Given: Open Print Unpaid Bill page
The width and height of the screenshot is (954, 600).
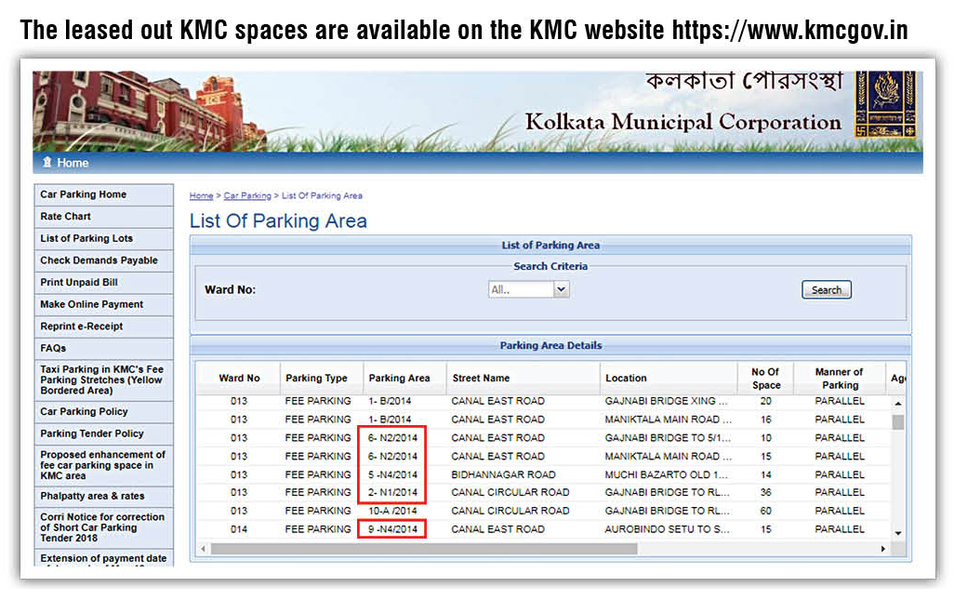Looking at the screenshot, I should coord(78,282).
